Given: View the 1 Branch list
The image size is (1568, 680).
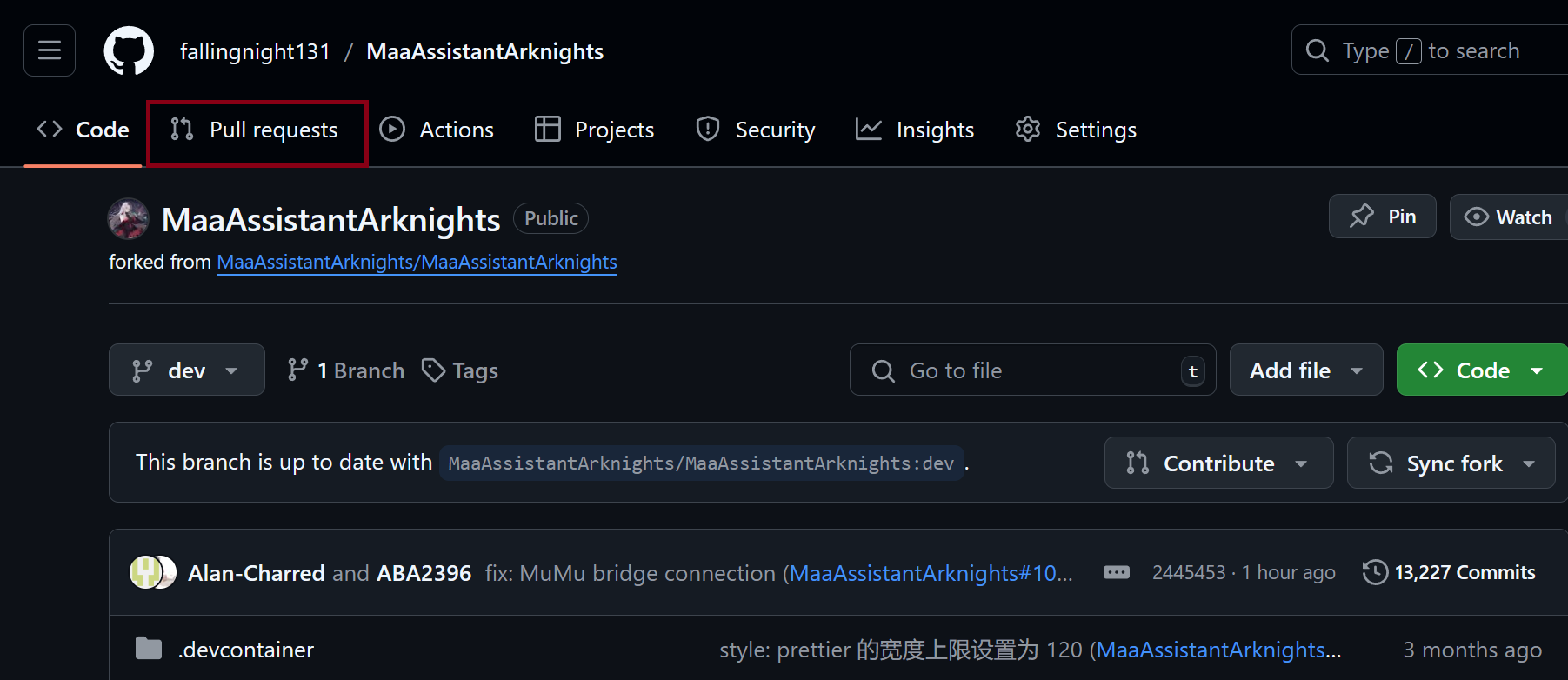Looking at the screenshot, I should (346, 370).
